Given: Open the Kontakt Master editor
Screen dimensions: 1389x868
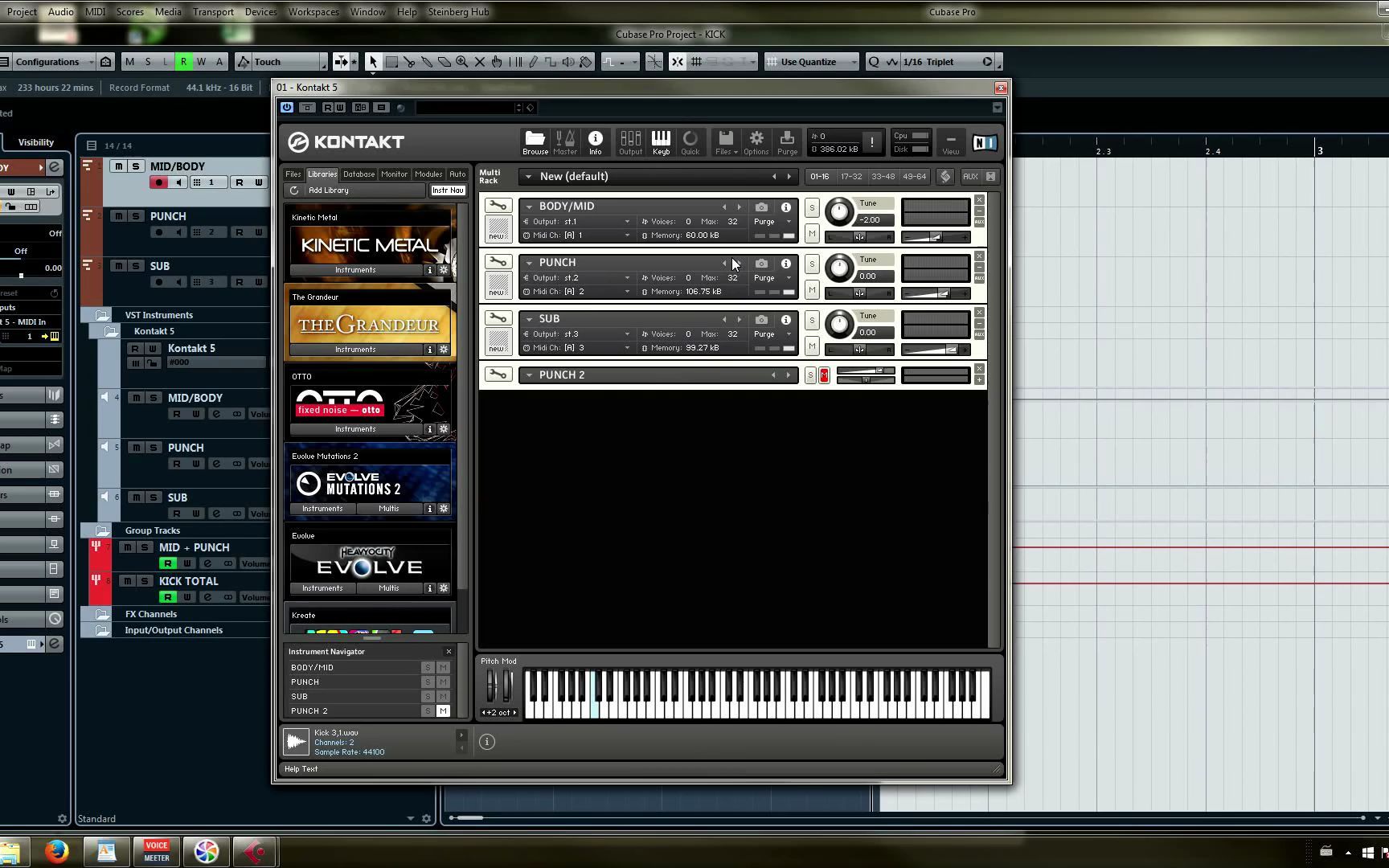Looking at the screenshot, I should 565,142.
